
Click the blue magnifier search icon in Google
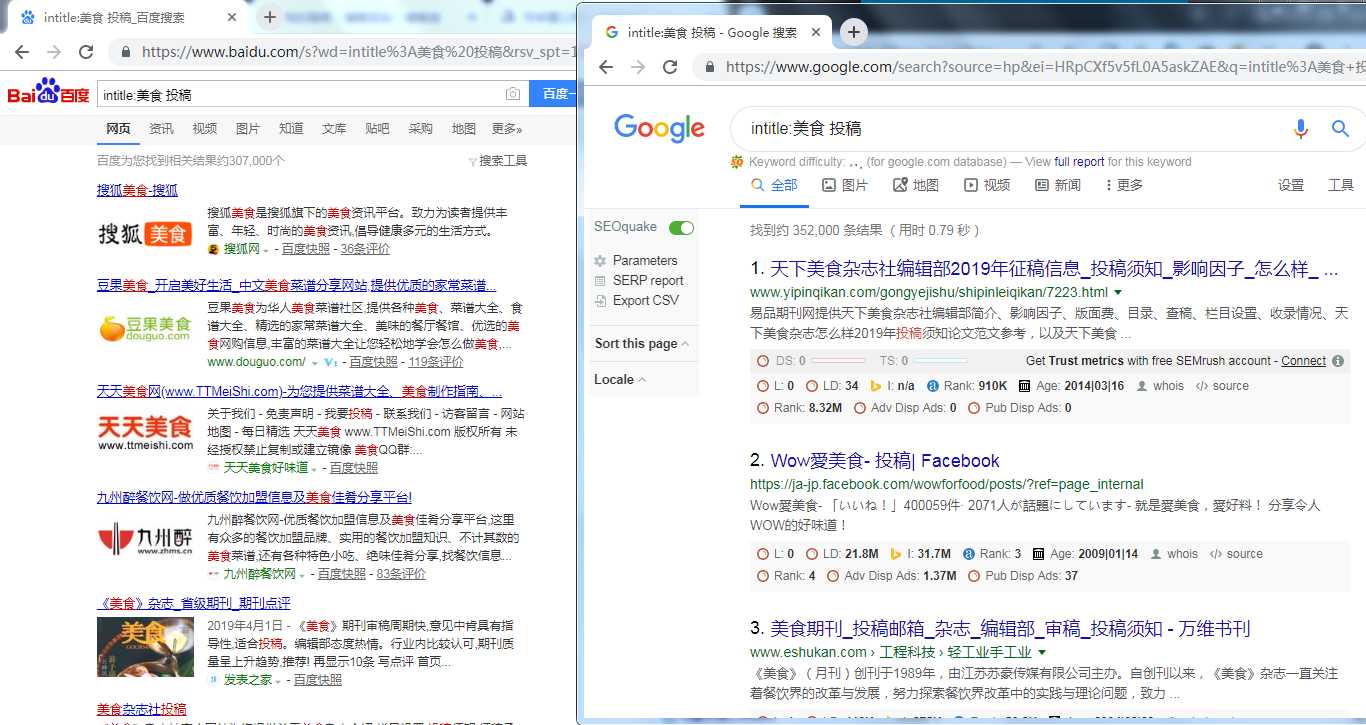tap(1341, 128)
